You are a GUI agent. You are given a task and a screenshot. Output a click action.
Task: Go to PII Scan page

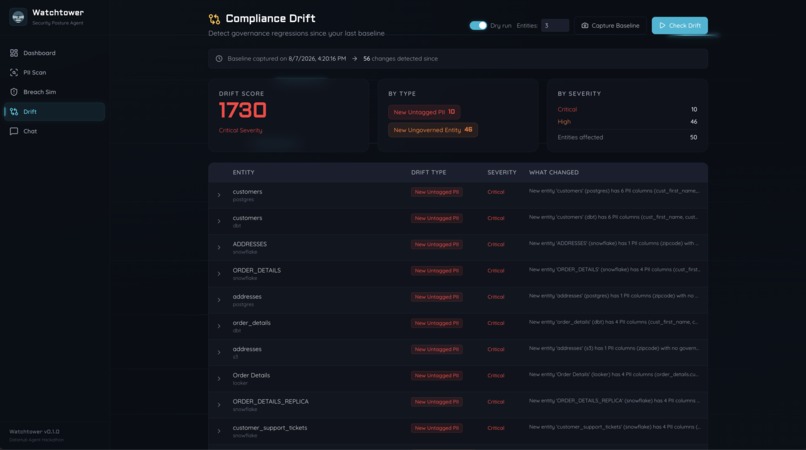(x=54, y=73)
